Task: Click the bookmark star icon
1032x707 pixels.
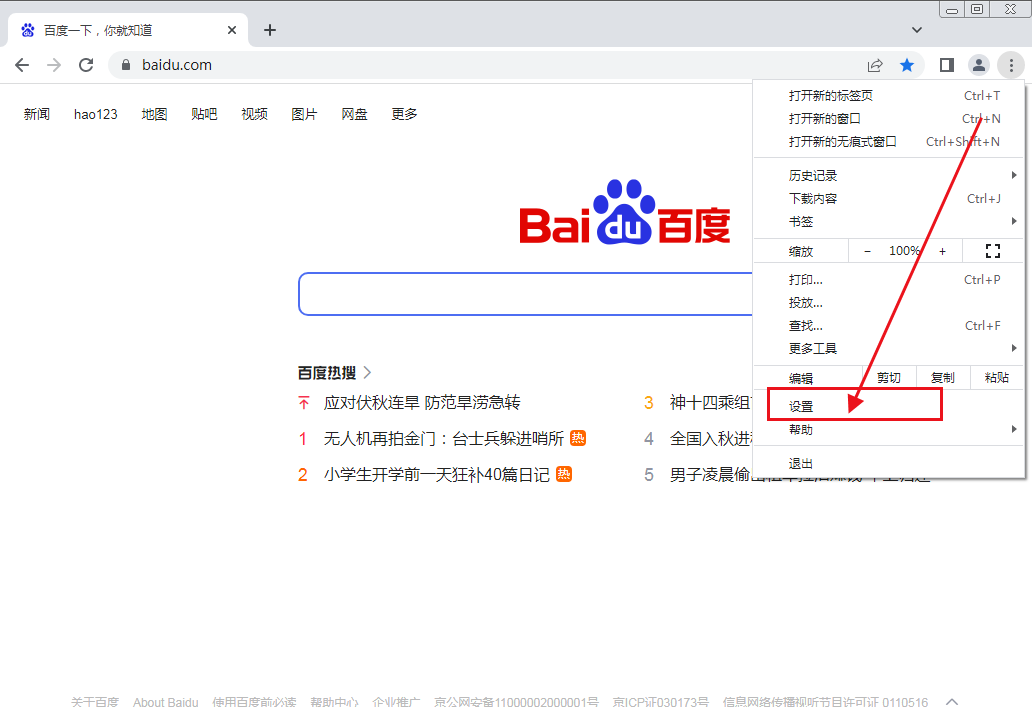Action: (x=907, y=65)
